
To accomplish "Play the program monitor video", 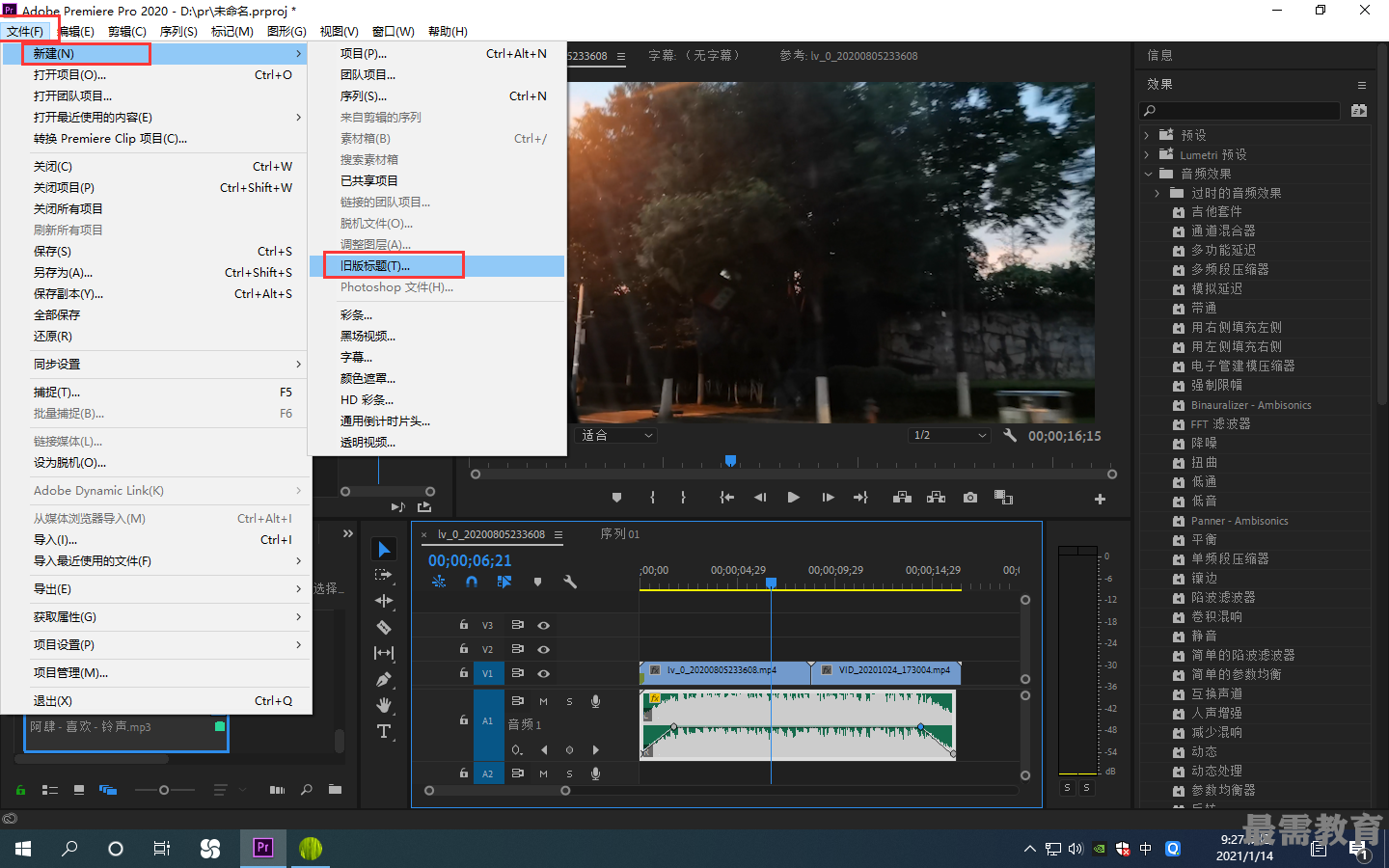I will point(793,498).
